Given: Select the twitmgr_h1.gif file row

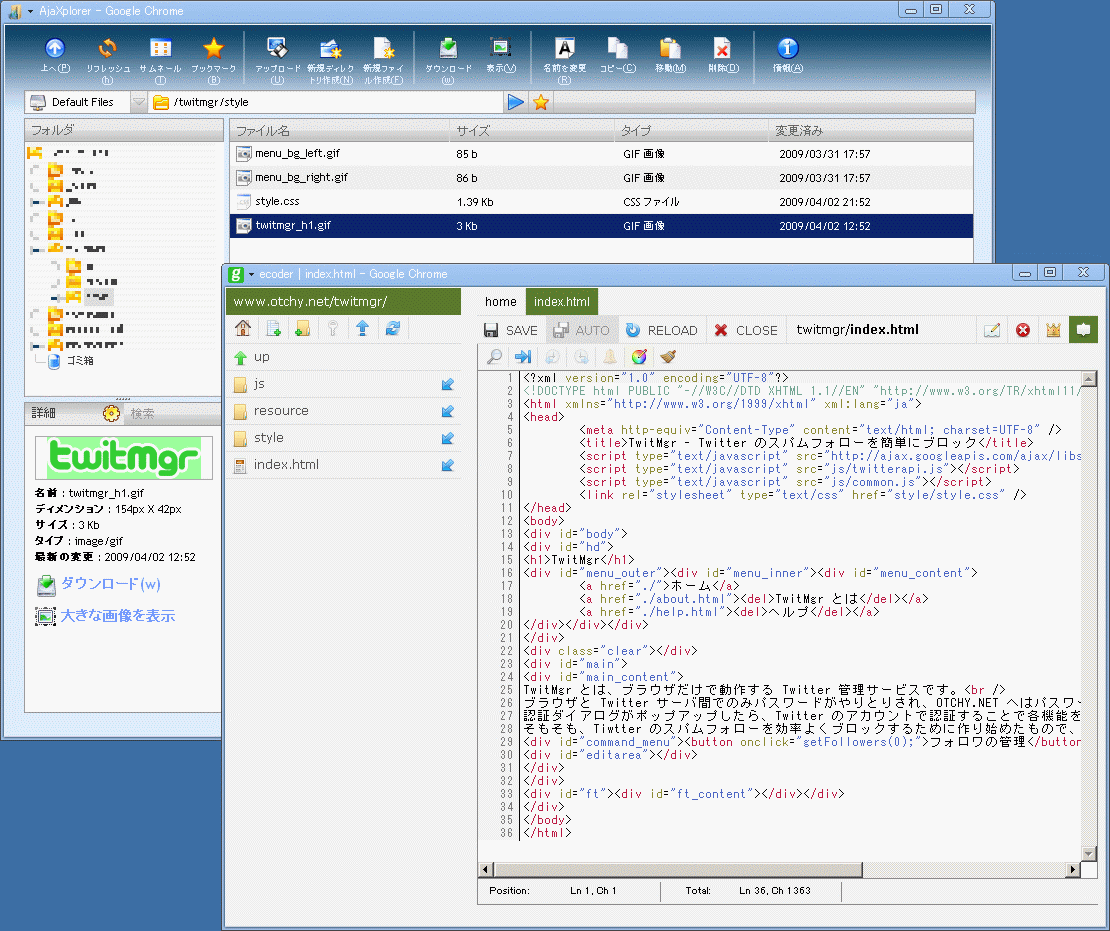Looking at the screenshot, I should pos(601,226).
